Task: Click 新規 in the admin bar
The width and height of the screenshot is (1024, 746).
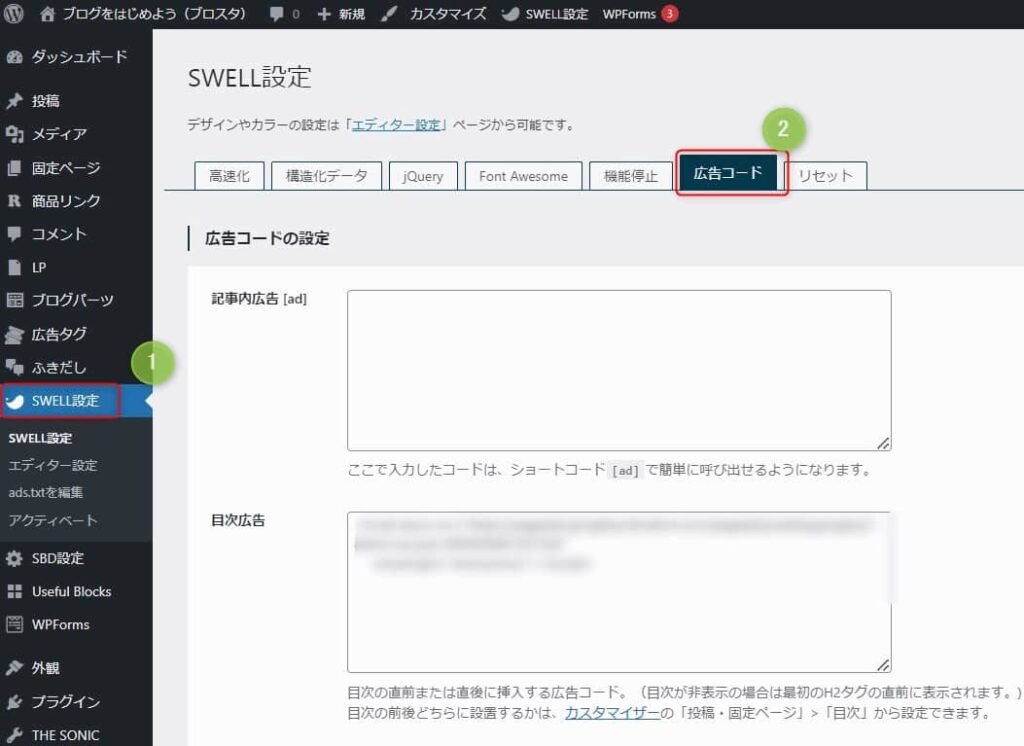Action: [x=352, y=14]
